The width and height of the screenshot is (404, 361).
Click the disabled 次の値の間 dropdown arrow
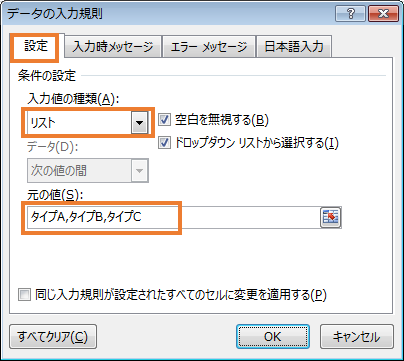139,171
